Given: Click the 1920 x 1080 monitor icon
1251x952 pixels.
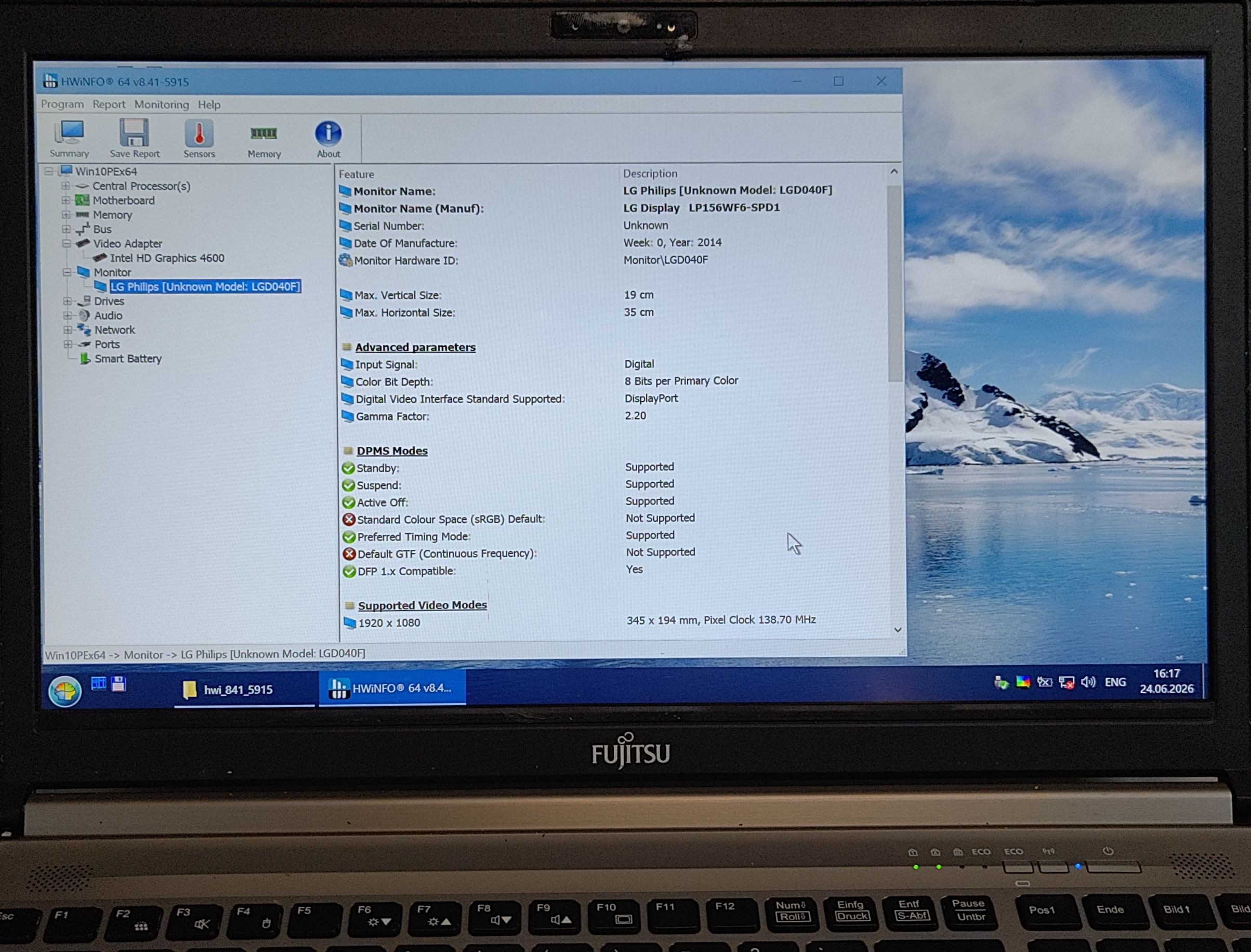Looking at the screenshot, I should click(350, 623).
